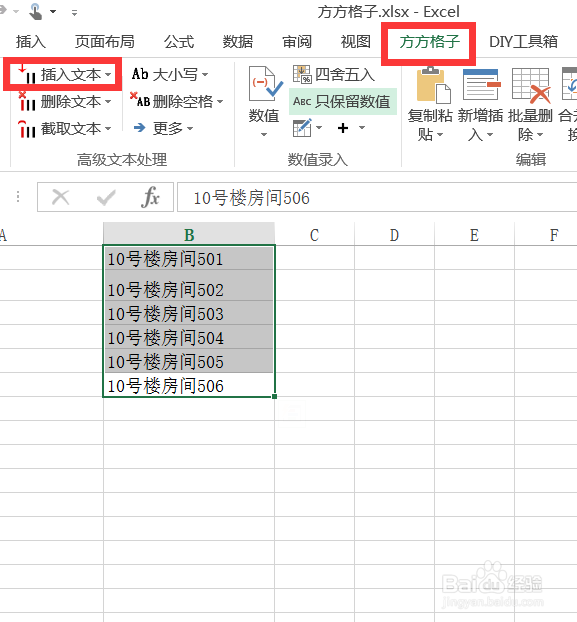Click the Ab case (大小写) icon
577x622 pixels.
[140, 74]
